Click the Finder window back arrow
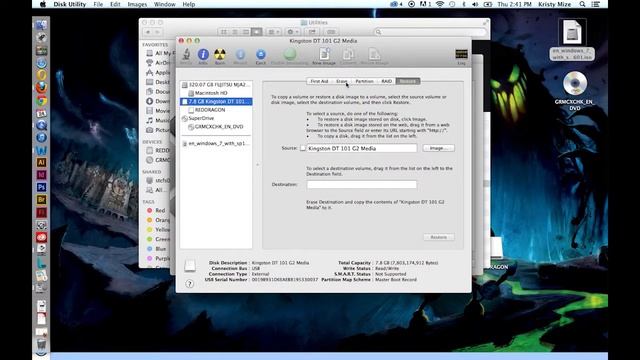Viewport: 640px width, 360px height. [x=148, y=32]
